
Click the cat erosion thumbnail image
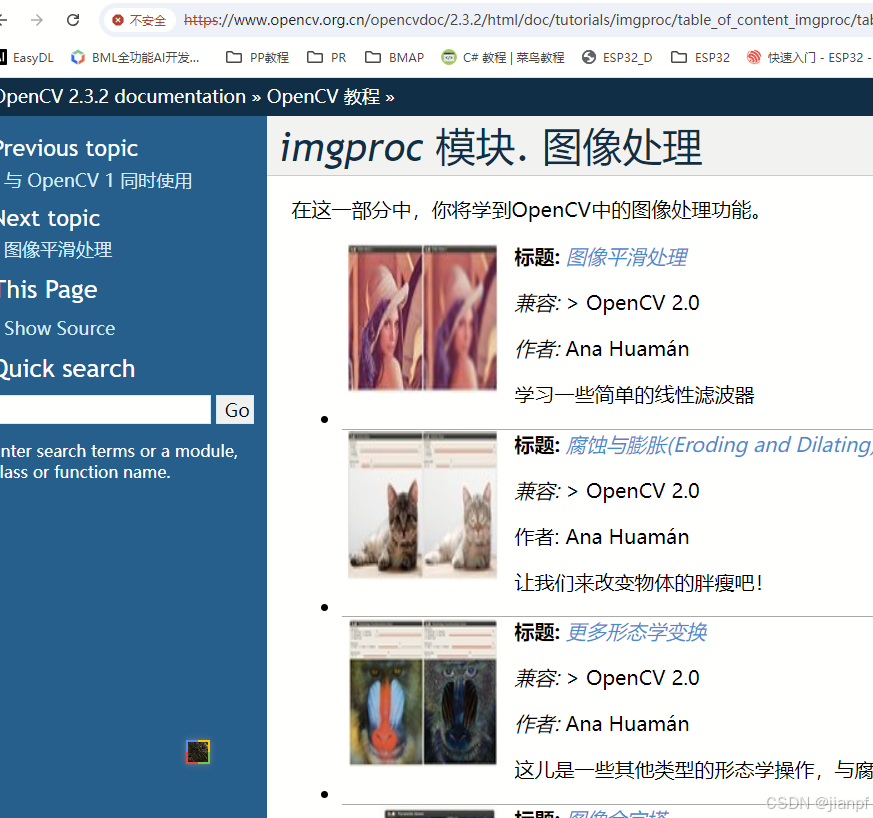[x=423, y=505]
